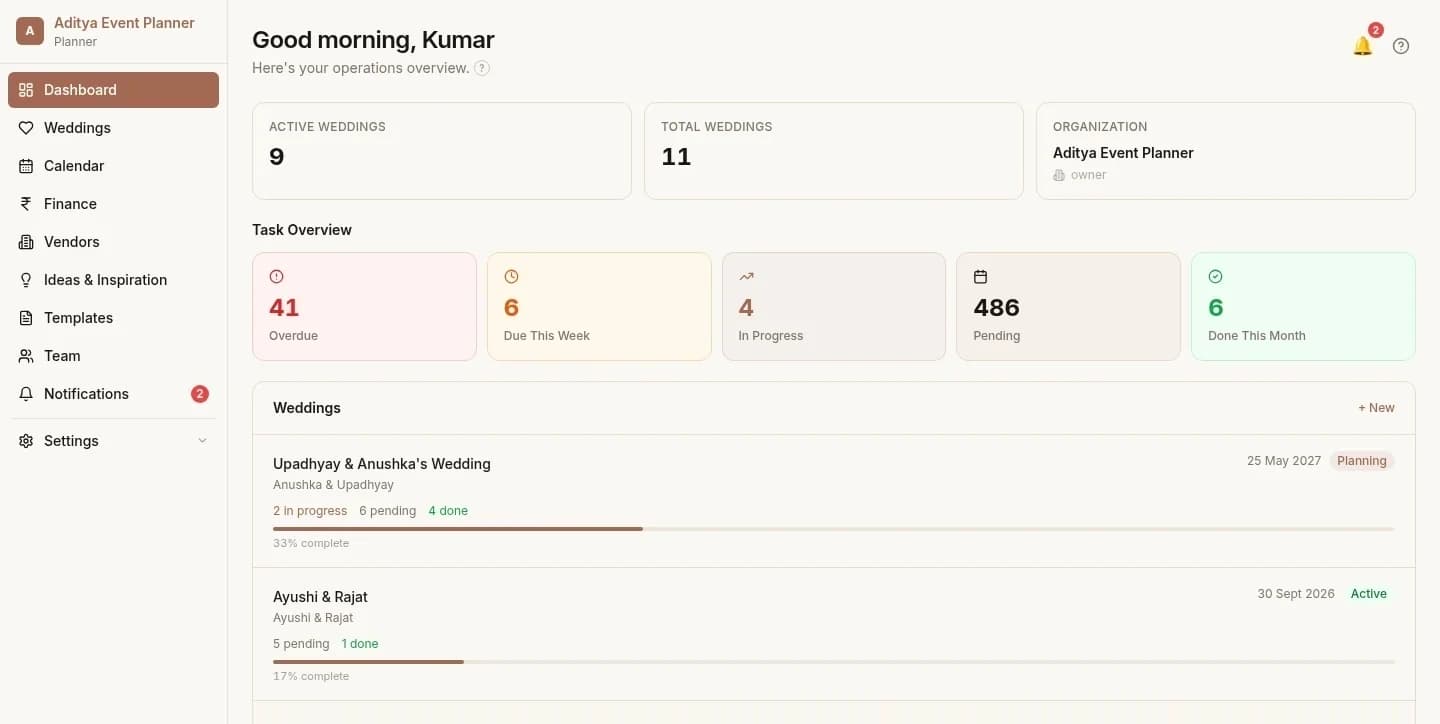Click the Planning status badge
Viewport: 1440px width, 724px height.
(x=1362, y=461)
